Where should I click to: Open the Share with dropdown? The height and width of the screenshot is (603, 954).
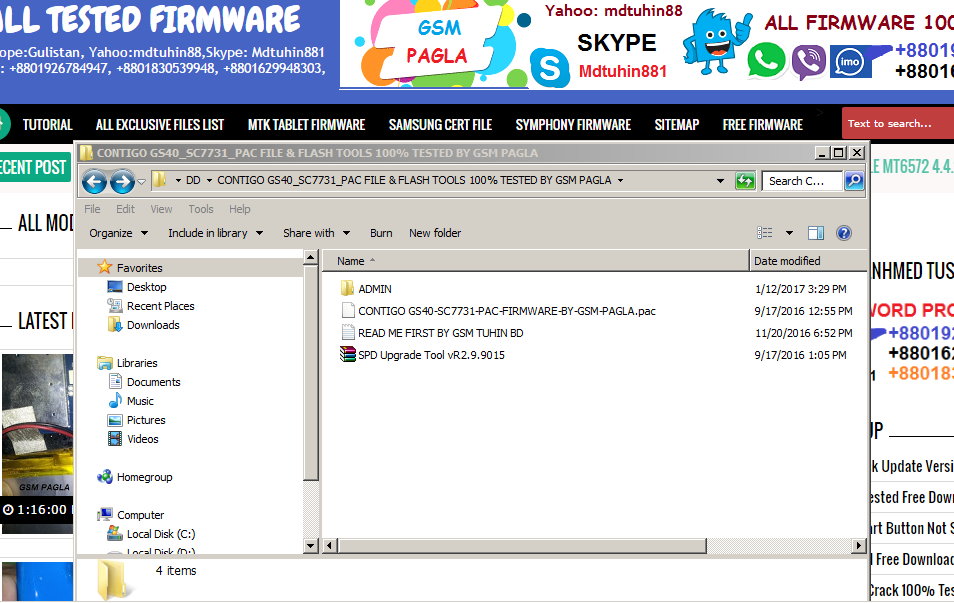pyautogui.click(x=316, y=233)
